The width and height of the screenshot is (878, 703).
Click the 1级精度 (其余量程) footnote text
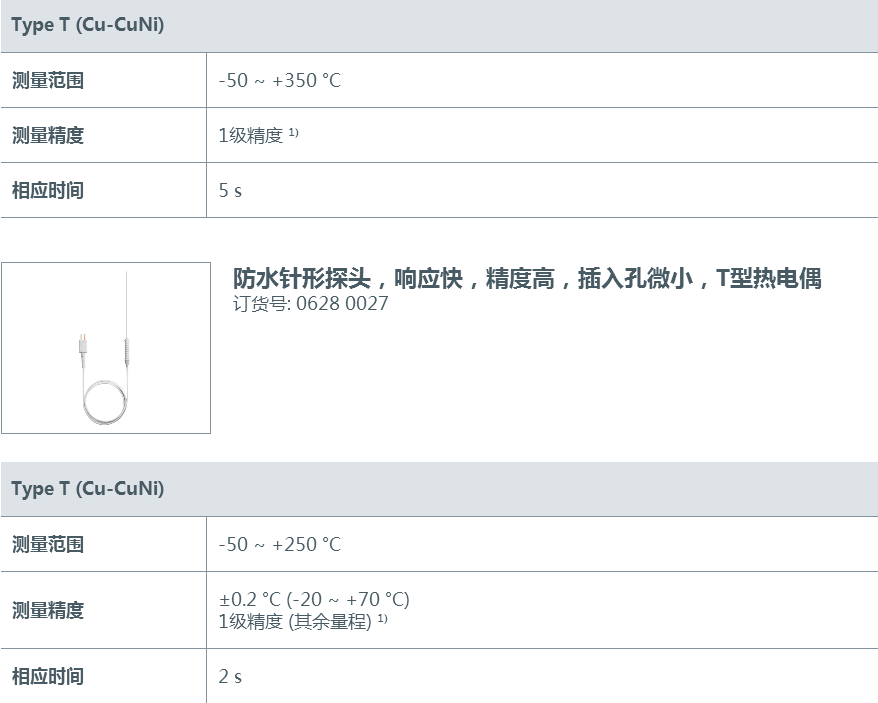tap(302, 621)
